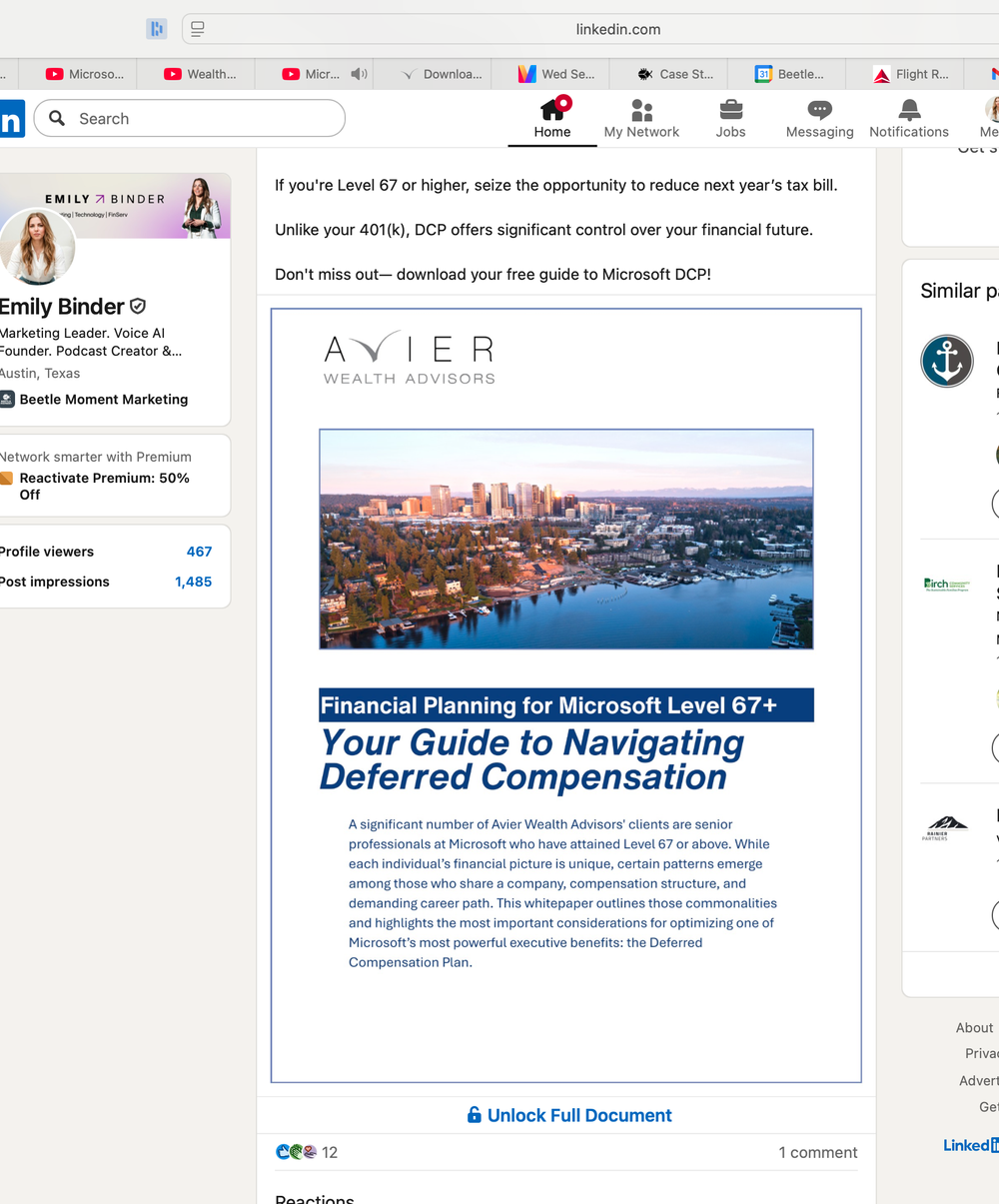Switch to the Beetle... calendar tab

pos(789,74)
